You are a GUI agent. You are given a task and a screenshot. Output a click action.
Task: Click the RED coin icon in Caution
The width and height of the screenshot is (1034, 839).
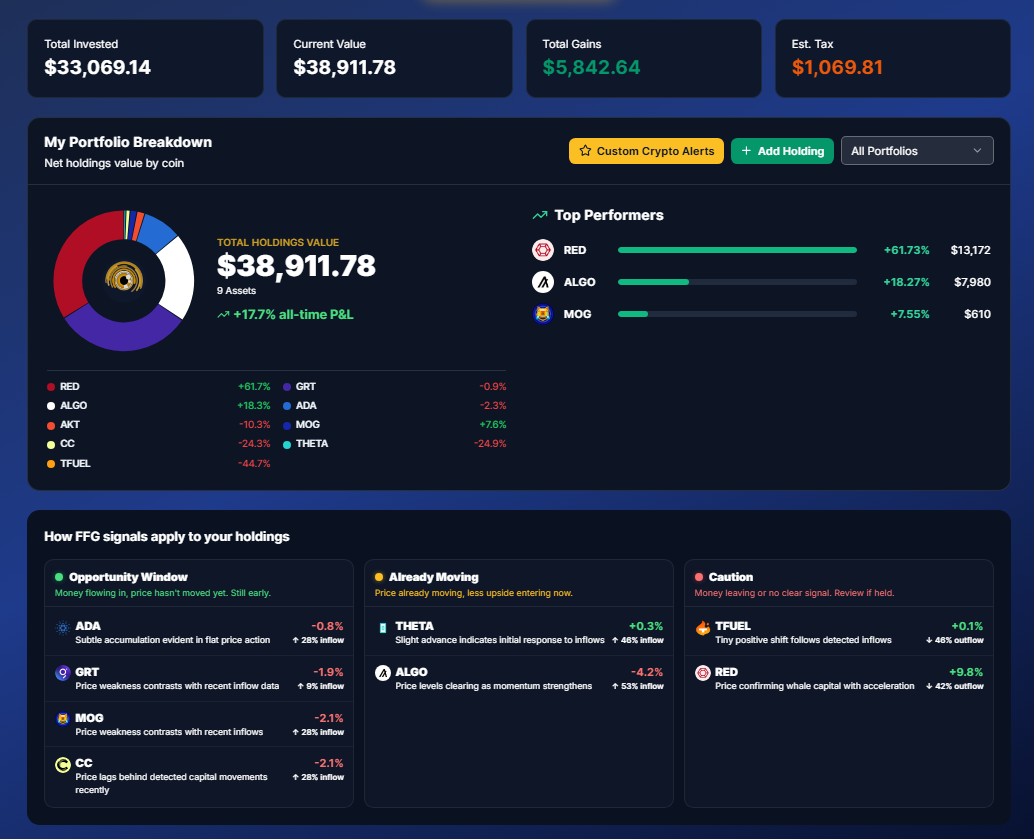(703, 673)
